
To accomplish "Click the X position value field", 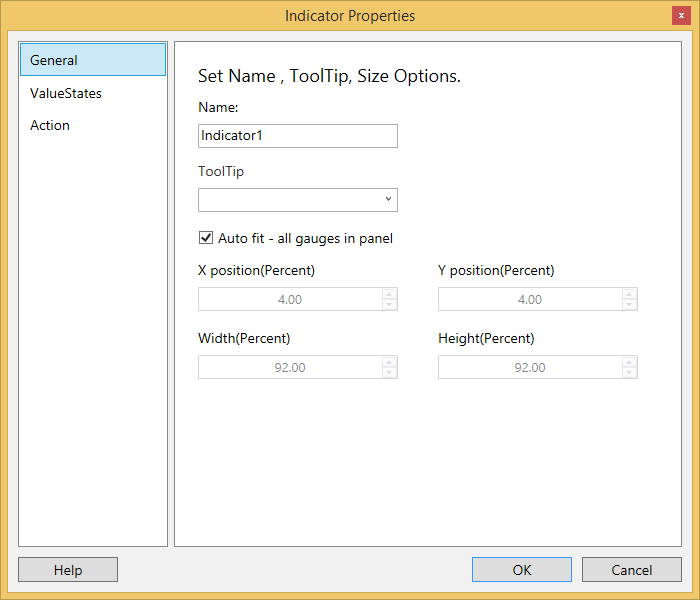I will (288, 300).
